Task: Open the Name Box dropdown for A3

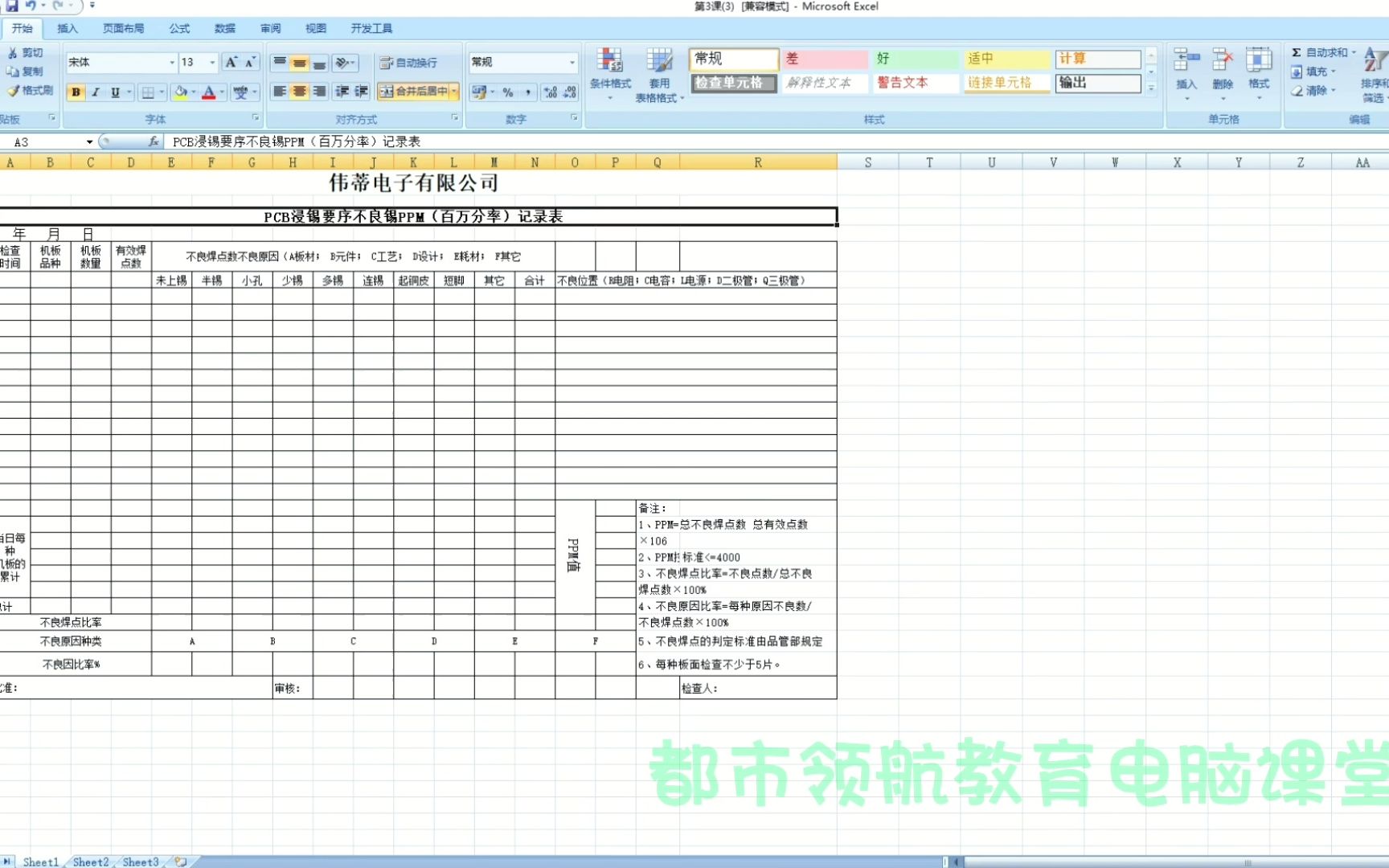Action: 88,141
